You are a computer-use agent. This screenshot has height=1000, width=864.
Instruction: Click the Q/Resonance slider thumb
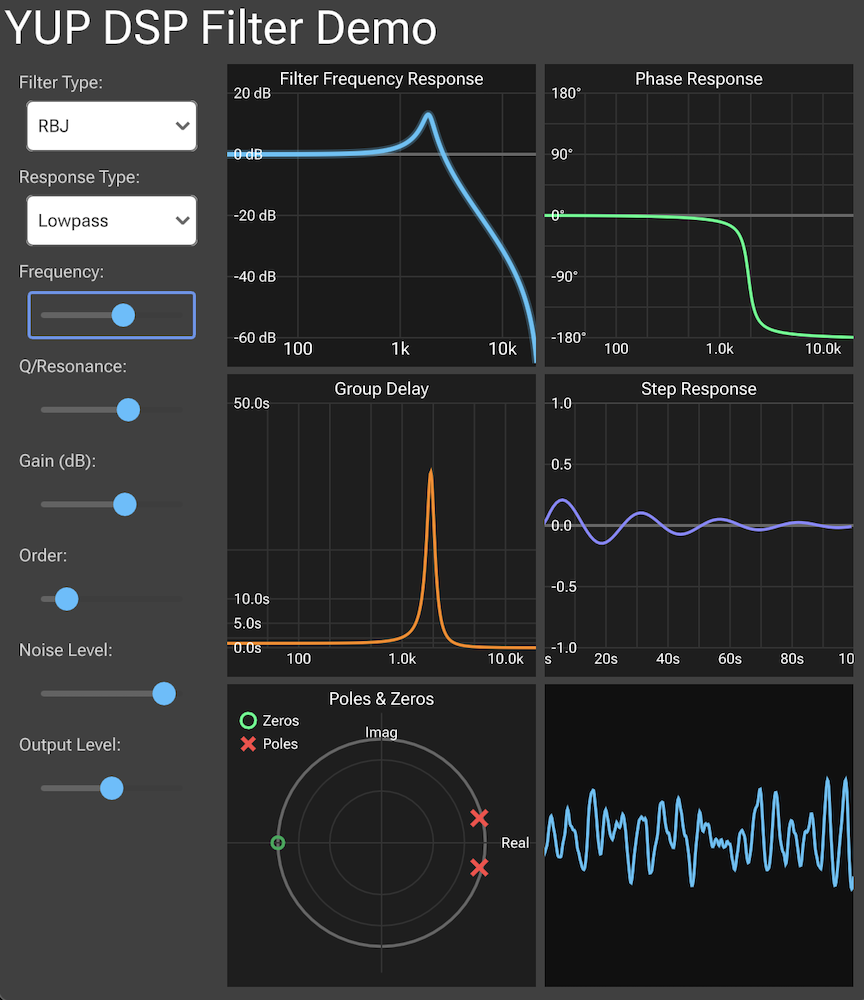tap(128, 409)
